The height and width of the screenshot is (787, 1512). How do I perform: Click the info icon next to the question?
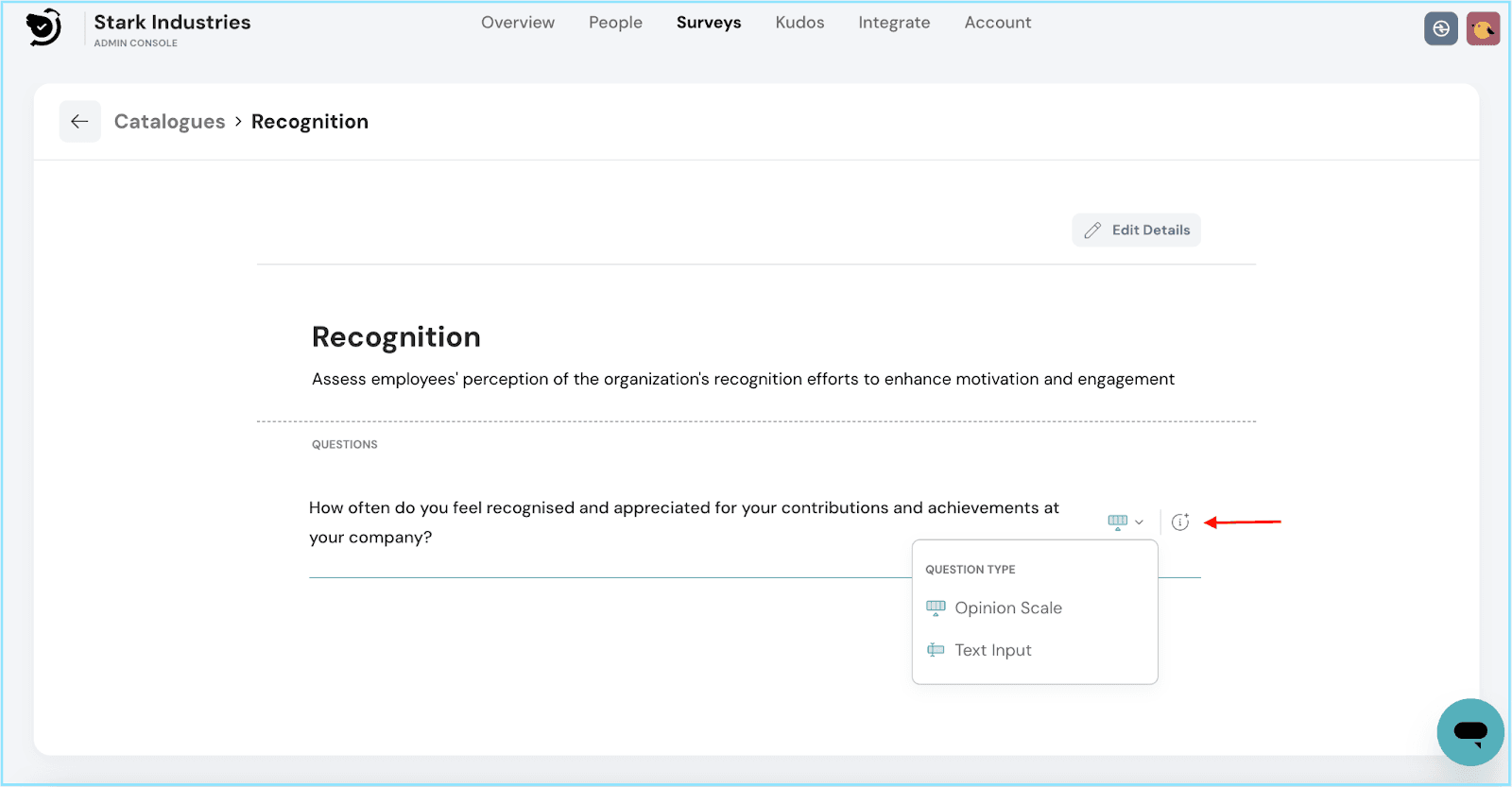point(1180,522)
